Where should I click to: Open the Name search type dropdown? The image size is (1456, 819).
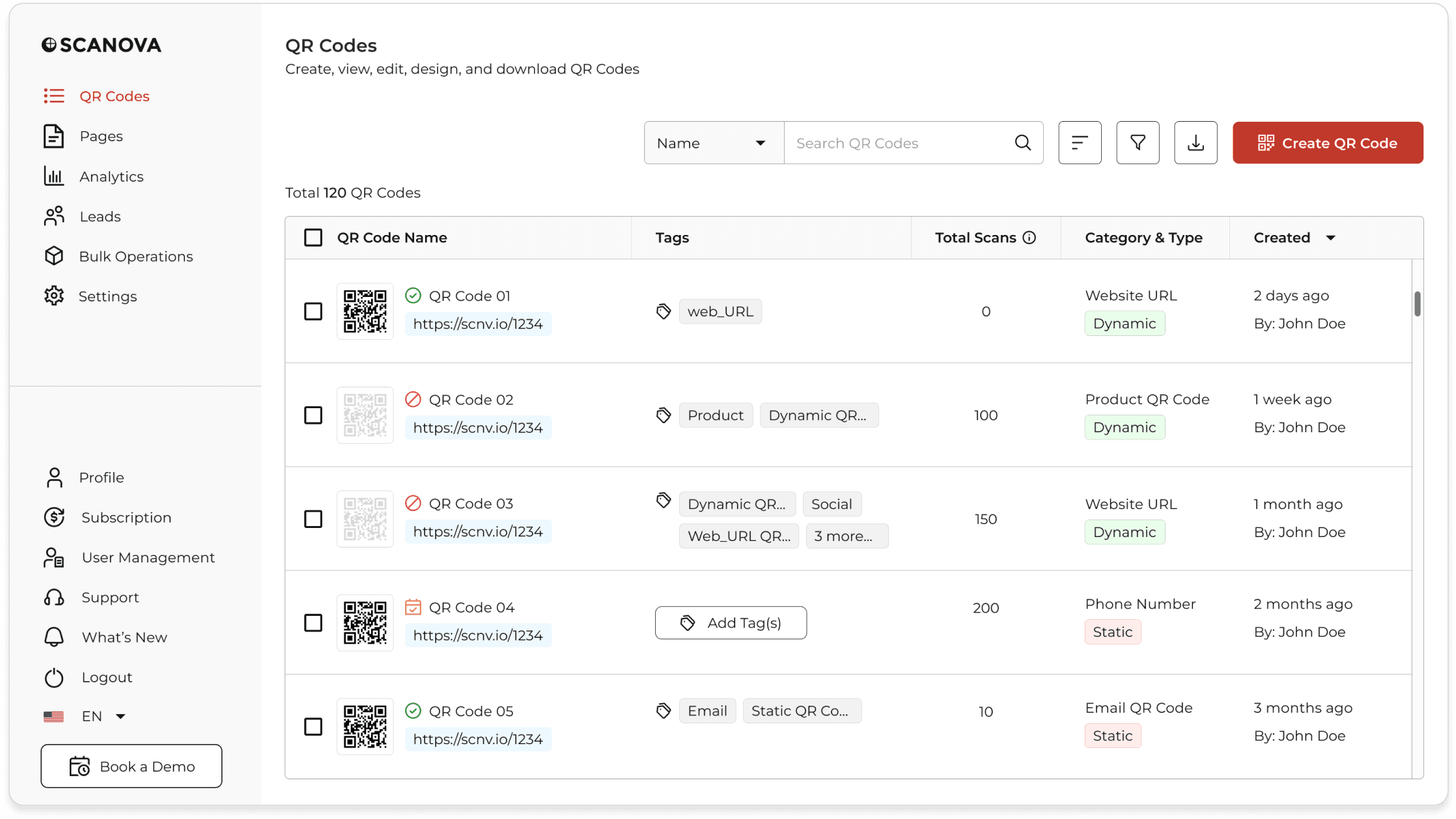[713, 143]
